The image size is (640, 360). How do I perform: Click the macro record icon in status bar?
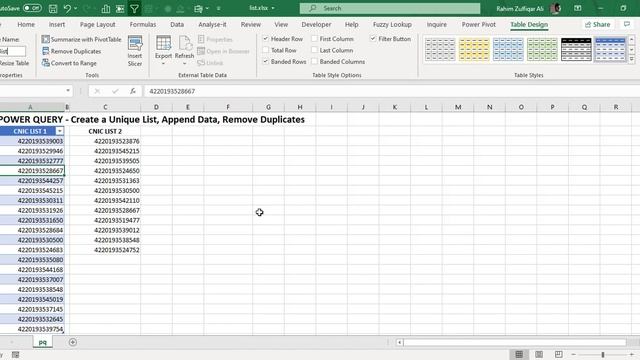pos(16,355)
